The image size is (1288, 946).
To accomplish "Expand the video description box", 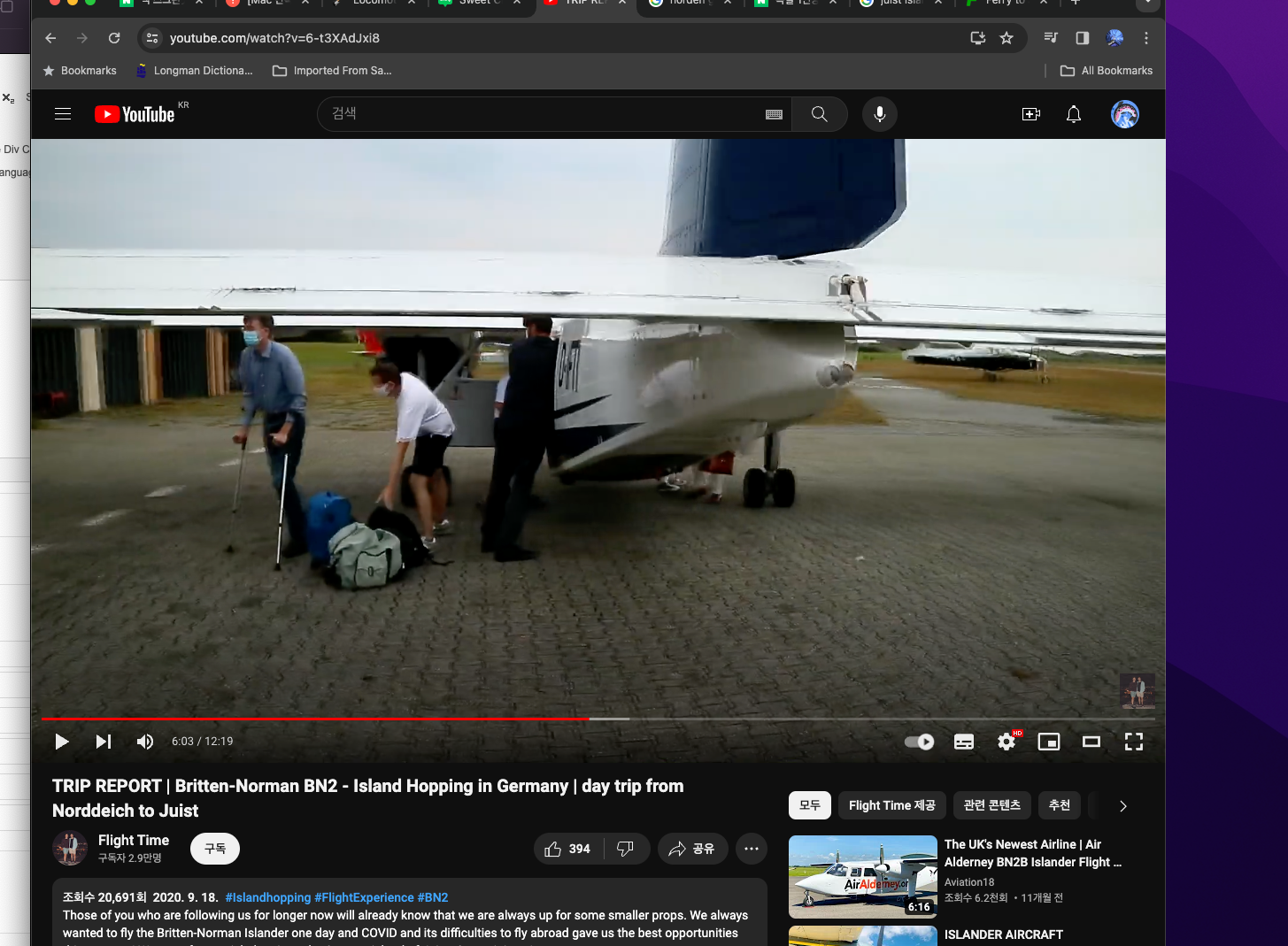I will (410, 912).
